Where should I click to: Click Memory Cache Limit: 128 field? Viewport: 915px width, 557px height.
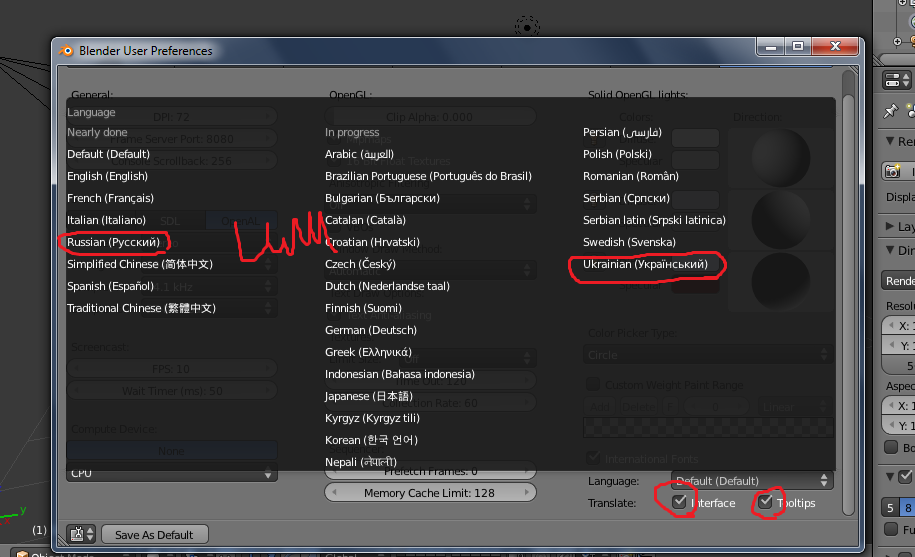pos(430,493)
